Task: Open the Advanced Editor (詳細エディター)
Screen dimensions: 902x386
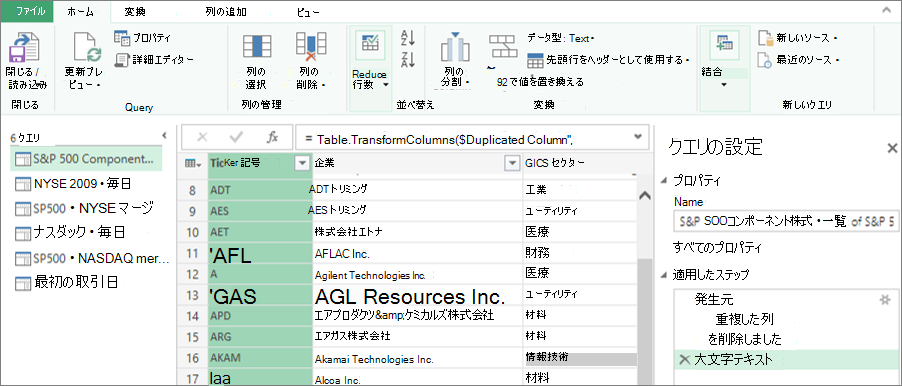Action: click(154, 59)
